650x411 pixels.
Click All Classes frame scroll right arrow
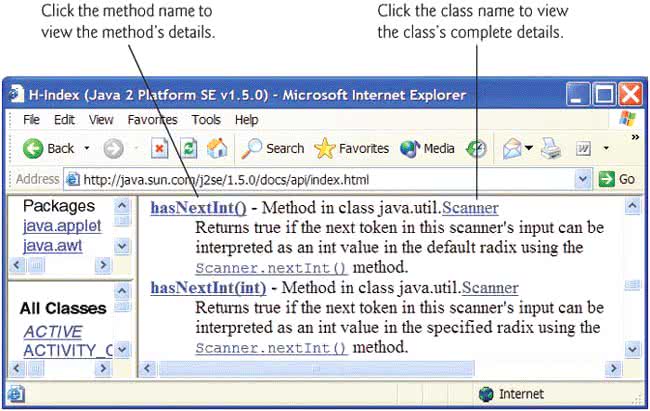tap(102, 368)
